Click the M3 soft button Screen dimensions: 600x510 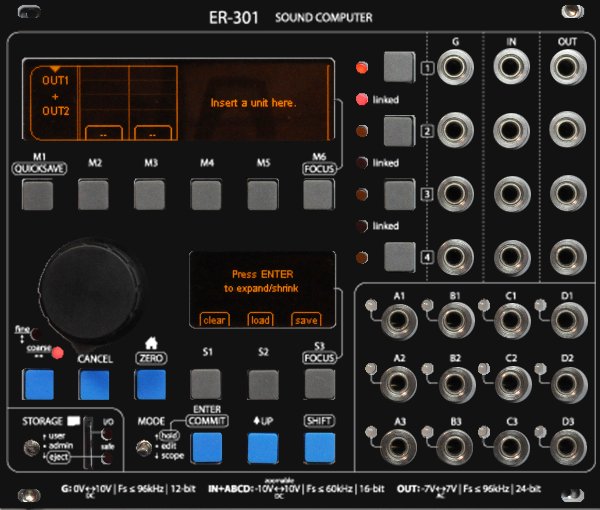(150, 195)
